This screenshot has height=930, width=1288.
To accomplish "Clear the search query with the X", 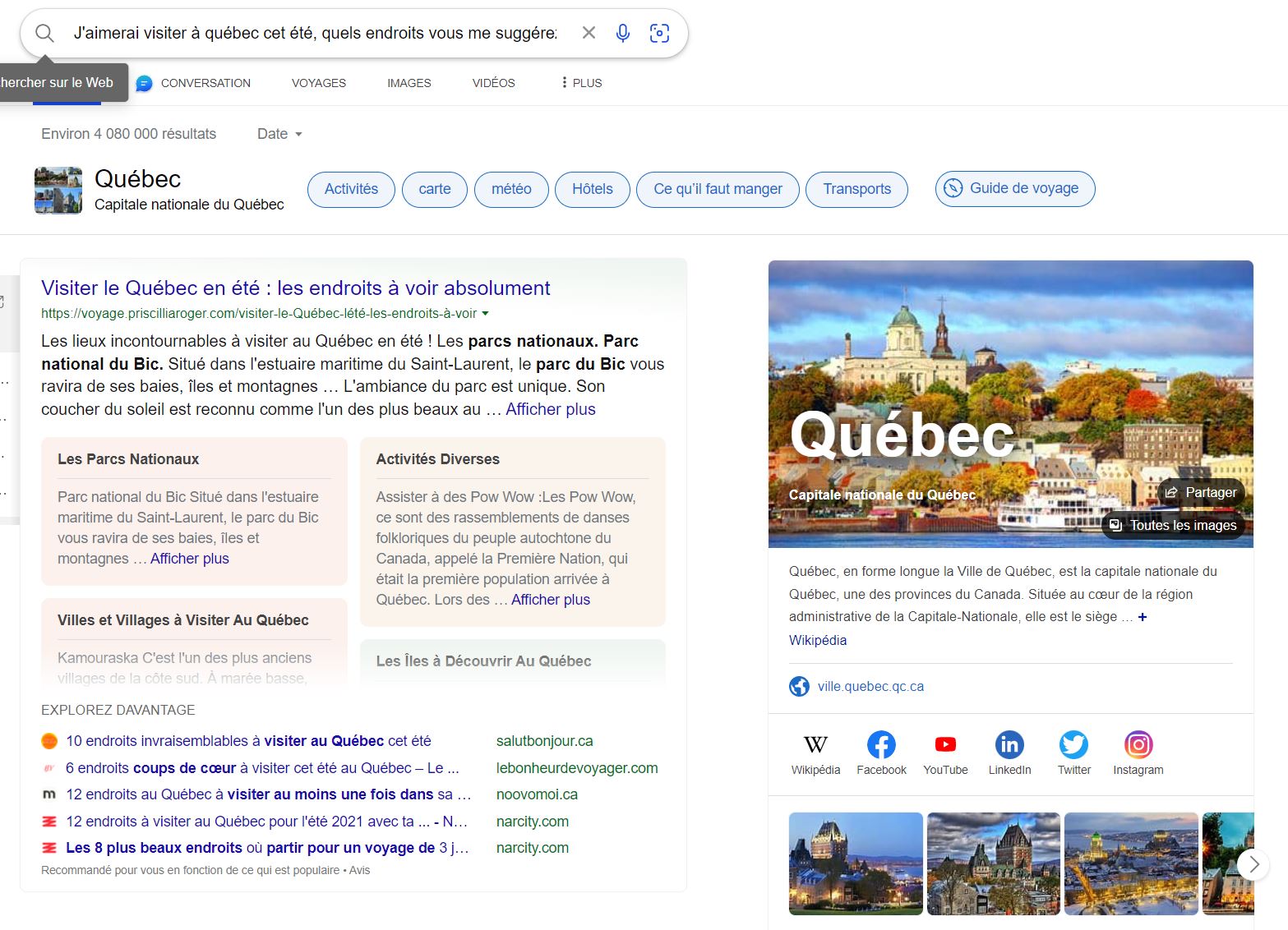I will point(589,32).
